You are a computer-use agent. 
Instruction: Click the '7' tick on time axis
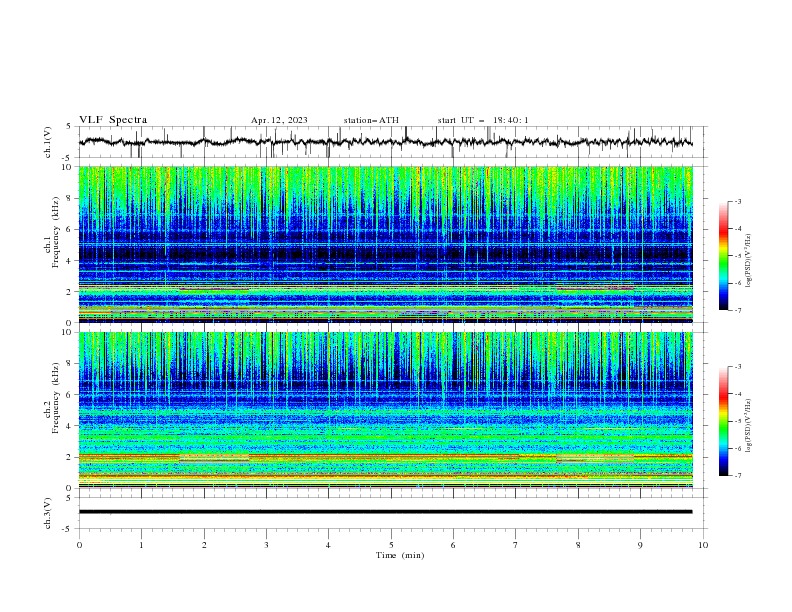tap(516, 545)
